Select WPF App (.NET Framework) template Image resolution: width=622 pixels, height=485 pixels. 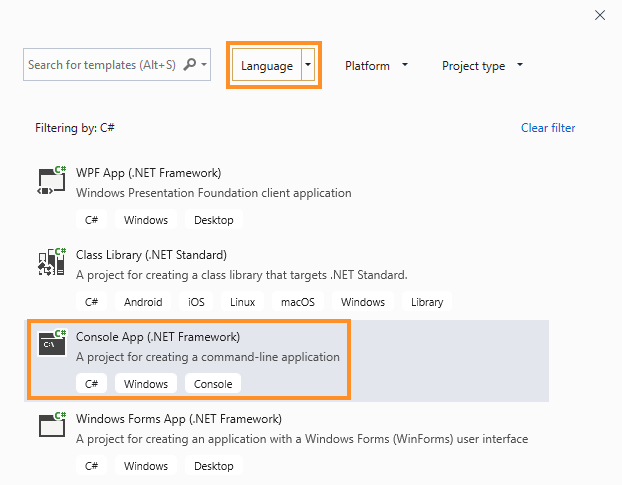tap(286, 197)
